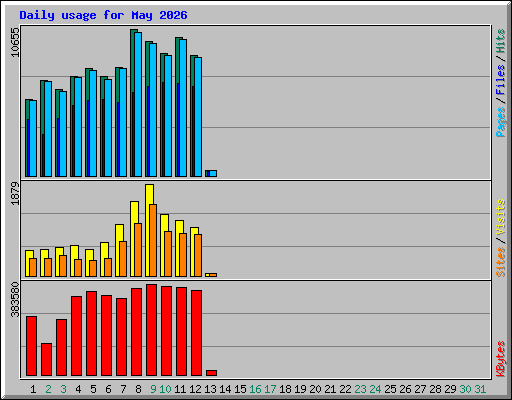Click the day 17 axis label
The height and width of the screenshot is (400, 512).
[270, 389]
